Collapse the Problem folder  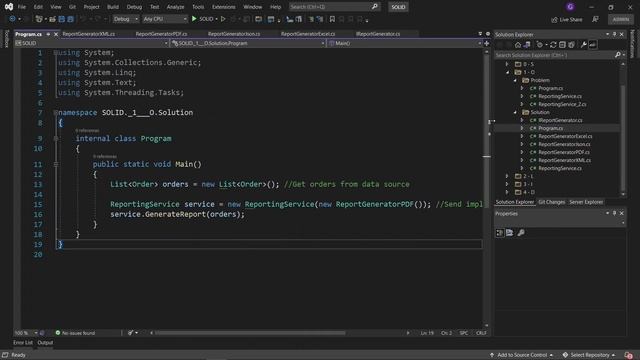point(515,80)
